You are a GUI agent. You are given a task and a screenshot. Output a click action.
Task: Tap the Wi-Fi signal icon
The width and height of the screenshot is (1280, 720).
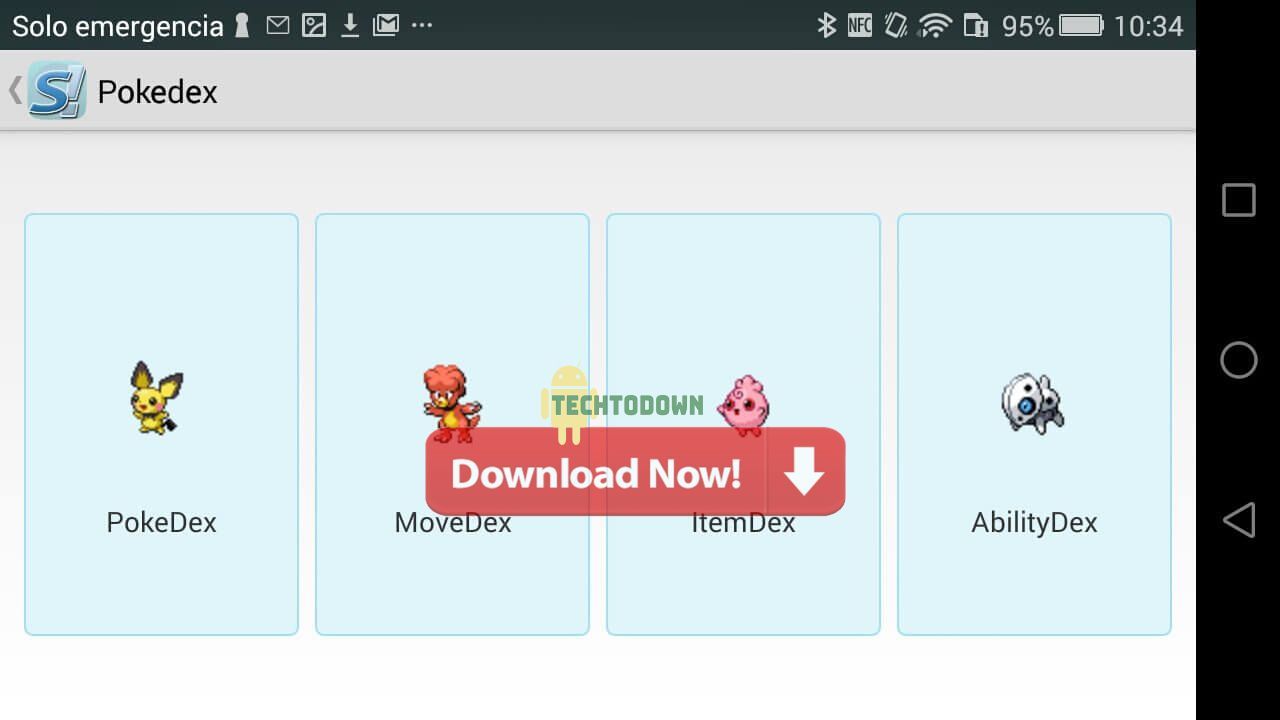(935, 25)
